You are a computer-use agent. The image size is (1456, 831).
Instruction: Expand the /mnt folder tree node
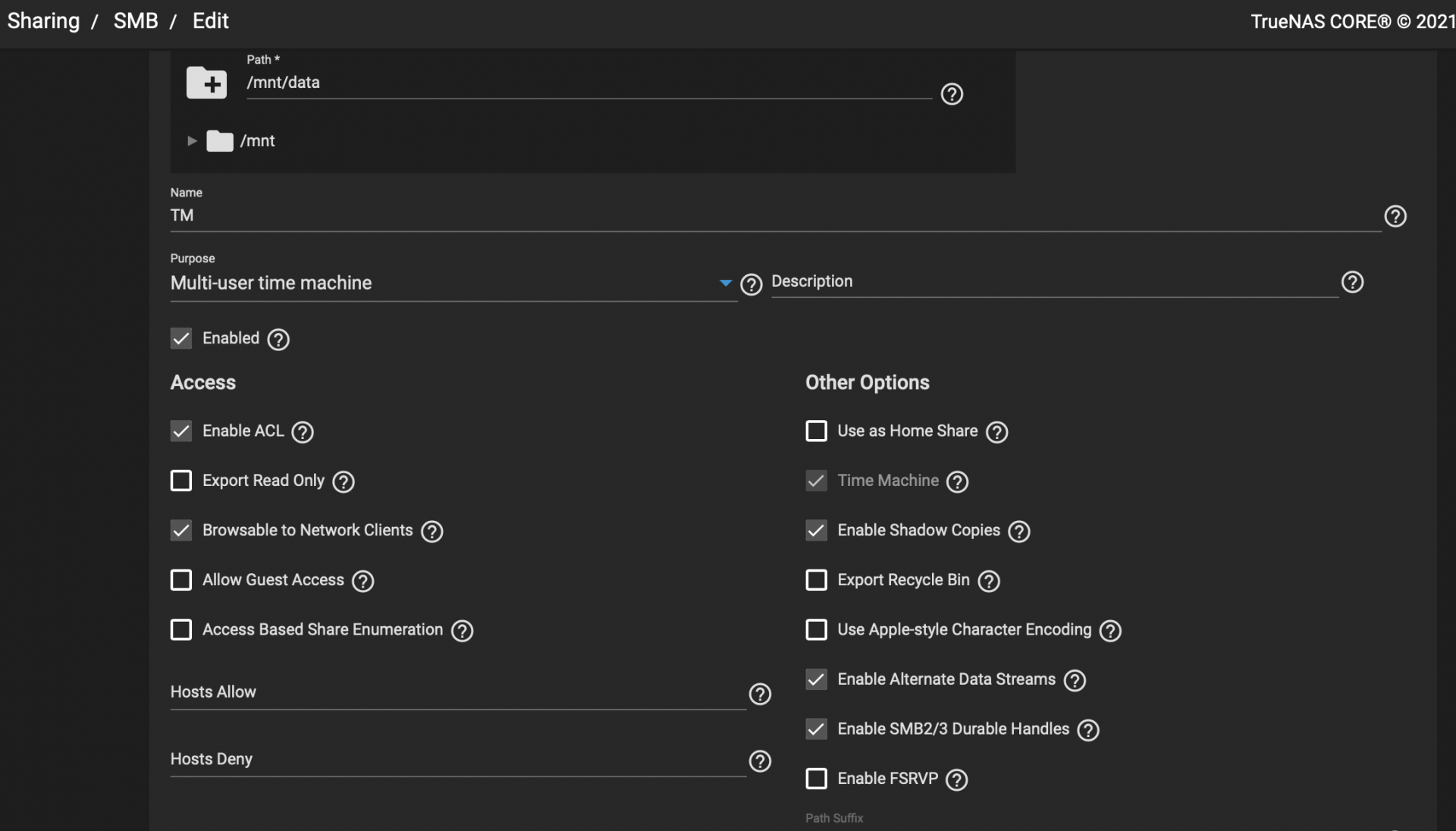pyautogui.click(x=192, y=141)
